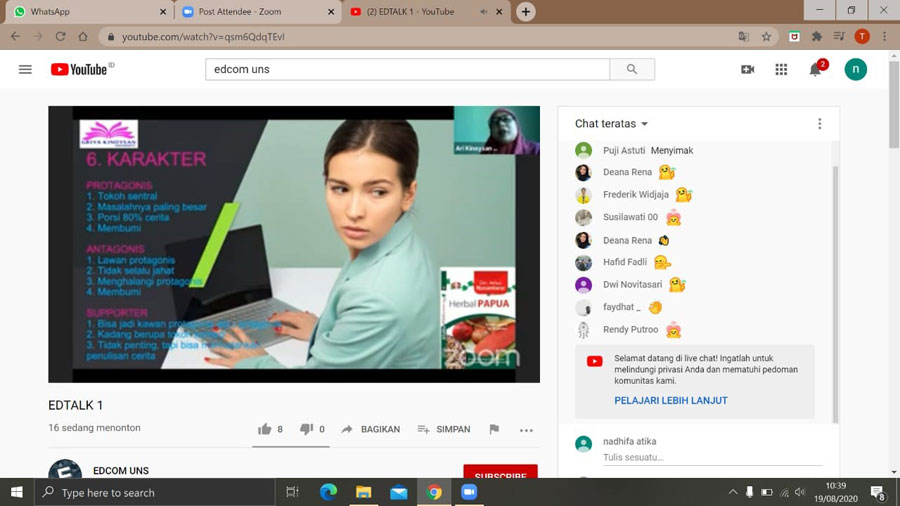Open the clock and date in tray
The image size is (900, 506).
coord(836,492)
